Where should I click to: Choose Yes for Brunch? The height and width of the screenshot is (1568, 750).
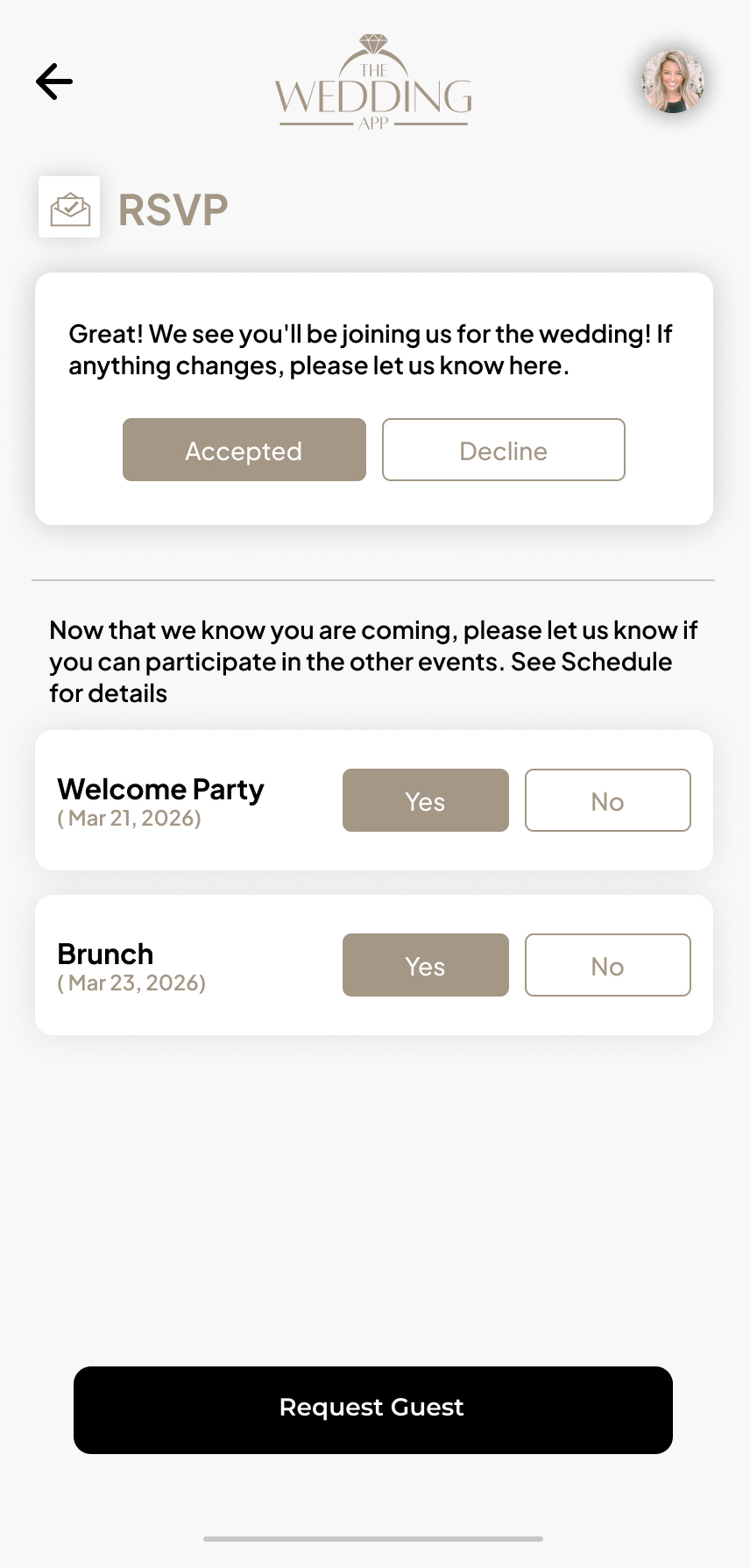pyautogui.click(x=426, y=966)
